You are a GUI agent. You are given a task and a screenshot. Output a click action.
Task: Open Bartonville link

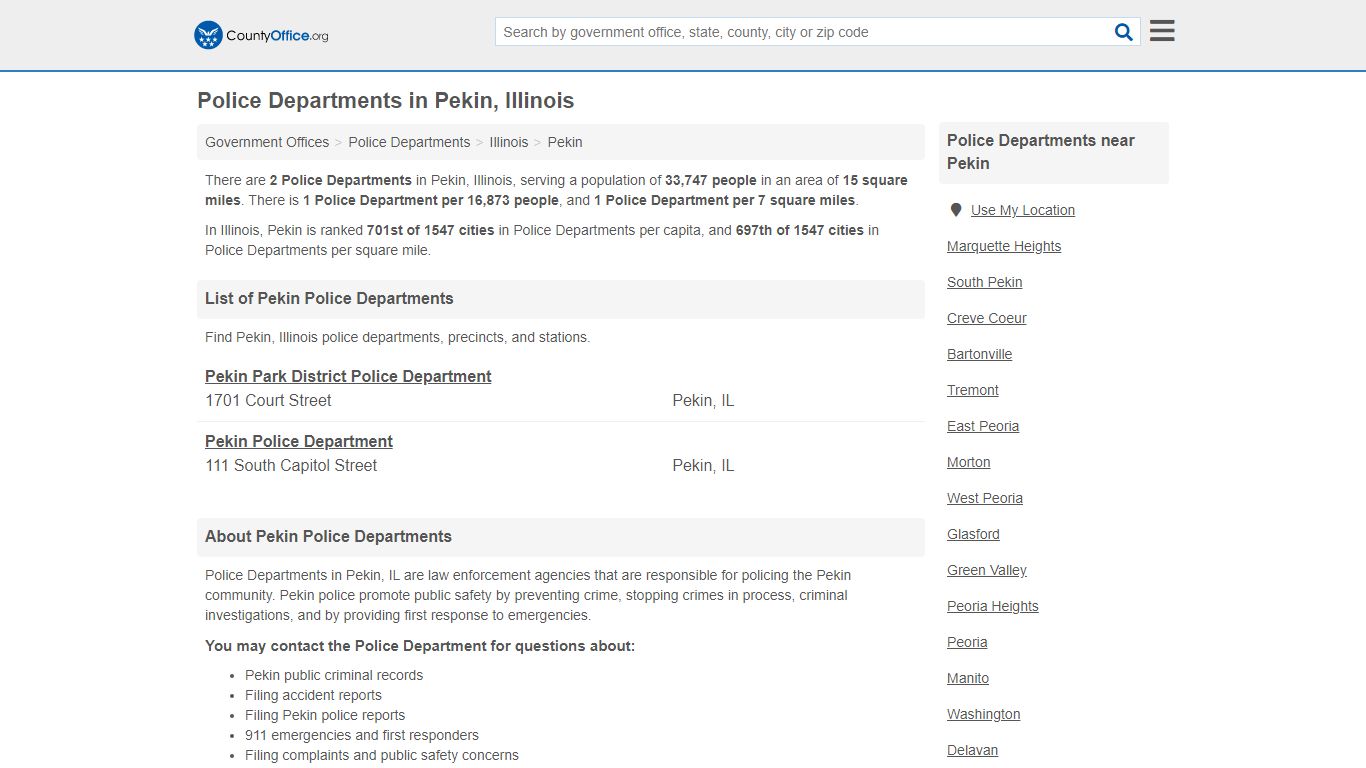coord(980,354)
